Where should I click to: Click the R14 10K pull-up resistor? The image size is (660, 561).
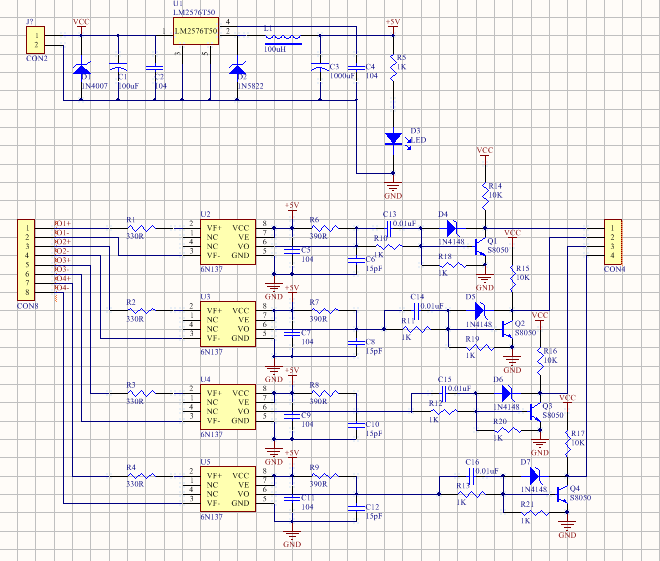point(485,196)
